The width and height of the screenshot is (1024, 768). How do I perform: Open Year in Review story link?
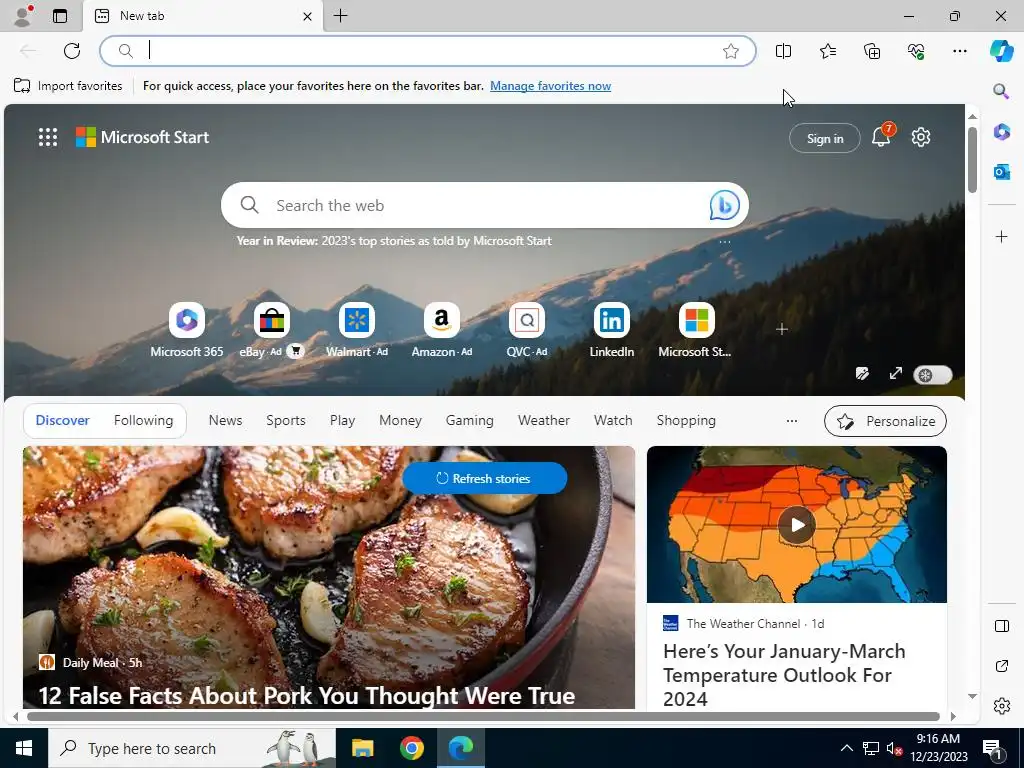coord(394,241)
